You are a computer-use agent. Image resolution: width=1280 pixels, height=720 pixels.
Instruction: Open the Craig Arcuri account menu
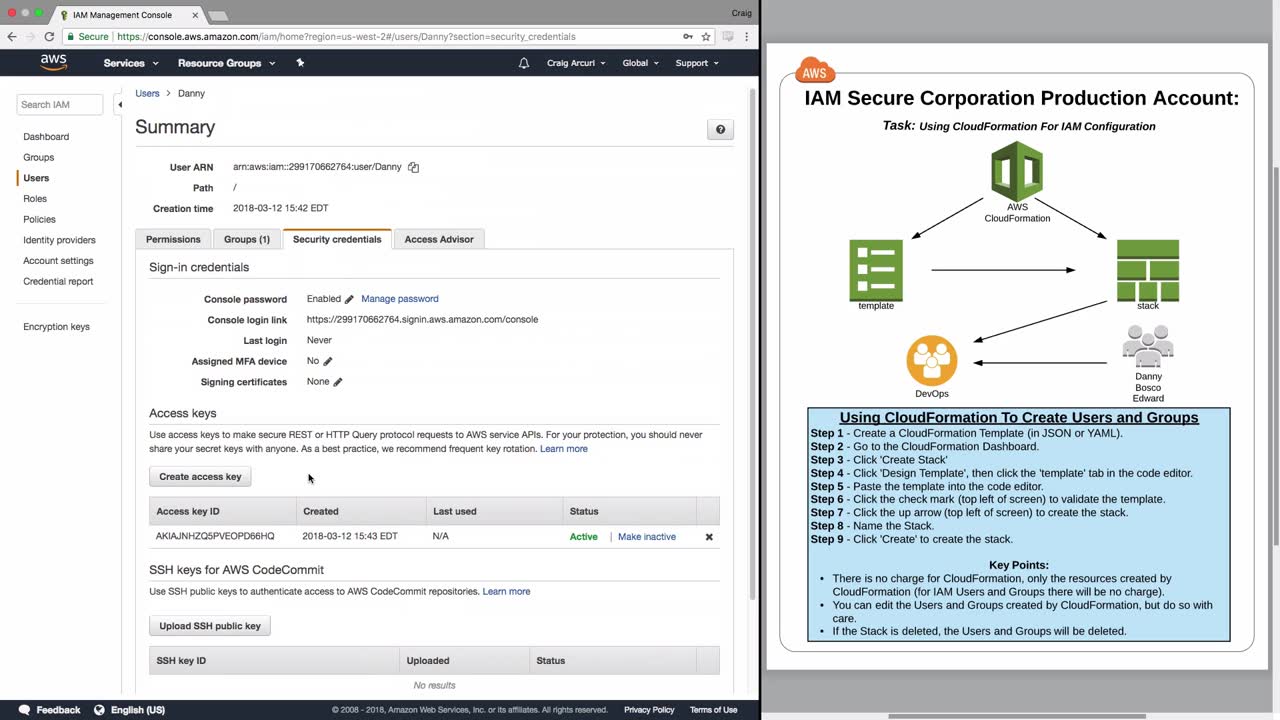(x=577, y=63)
